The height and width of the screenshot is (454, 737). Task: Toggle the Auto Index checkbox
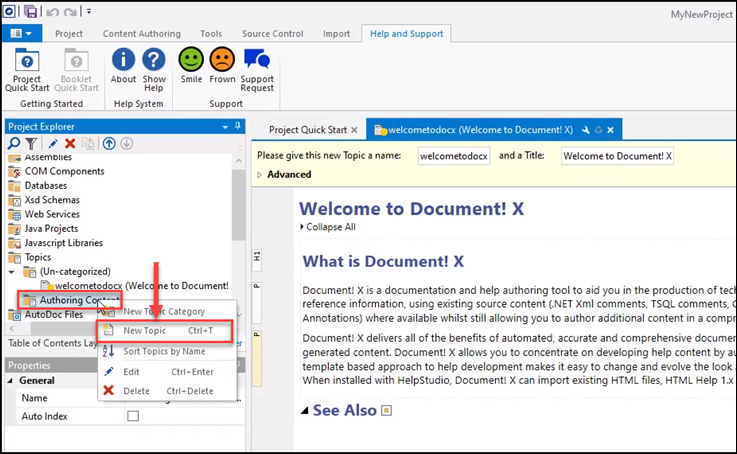pyautogui.click(x=133, y=416)
